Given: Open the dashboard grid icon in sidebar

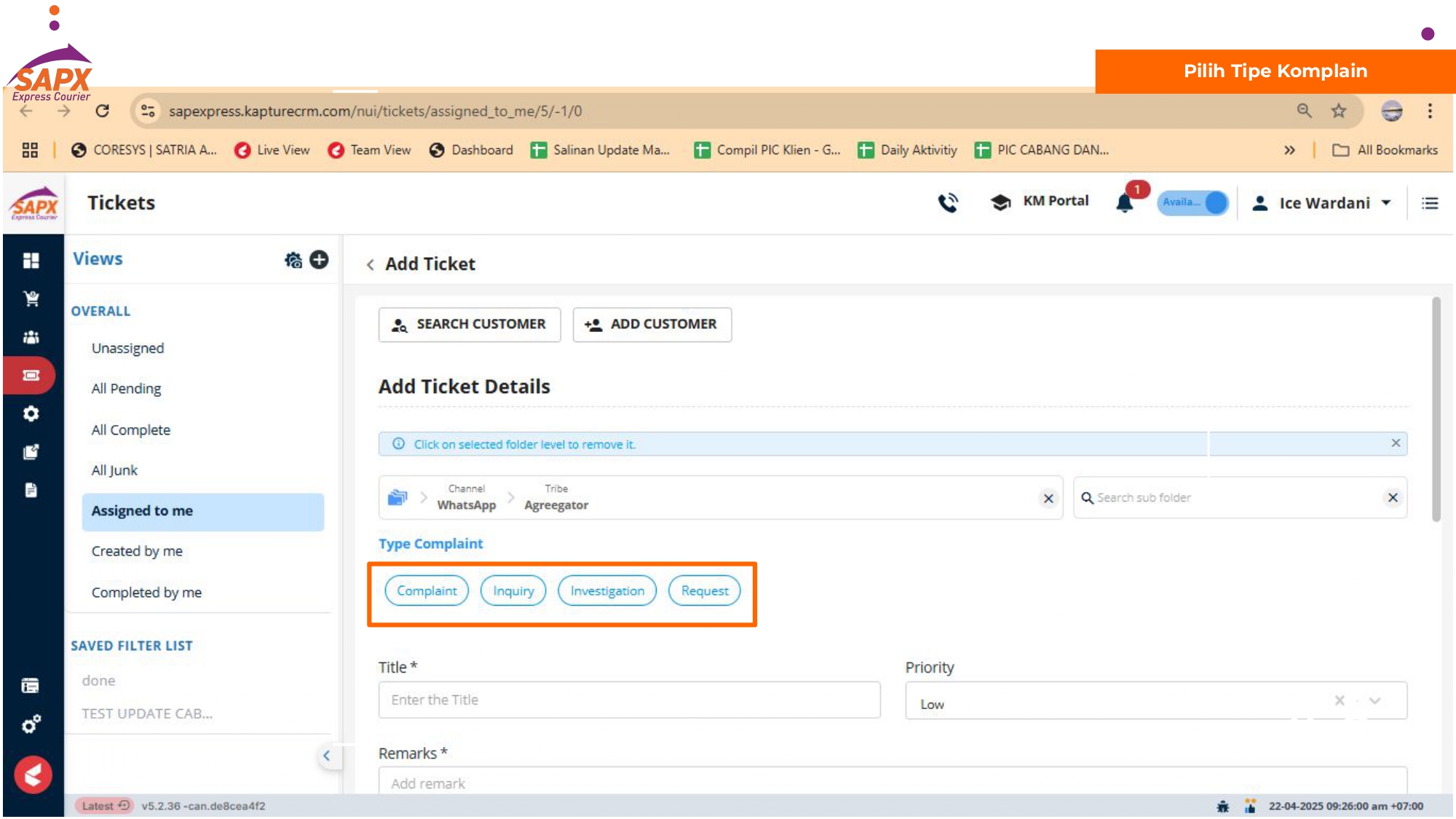Looking at the screenshot, I should pos(31,261).
